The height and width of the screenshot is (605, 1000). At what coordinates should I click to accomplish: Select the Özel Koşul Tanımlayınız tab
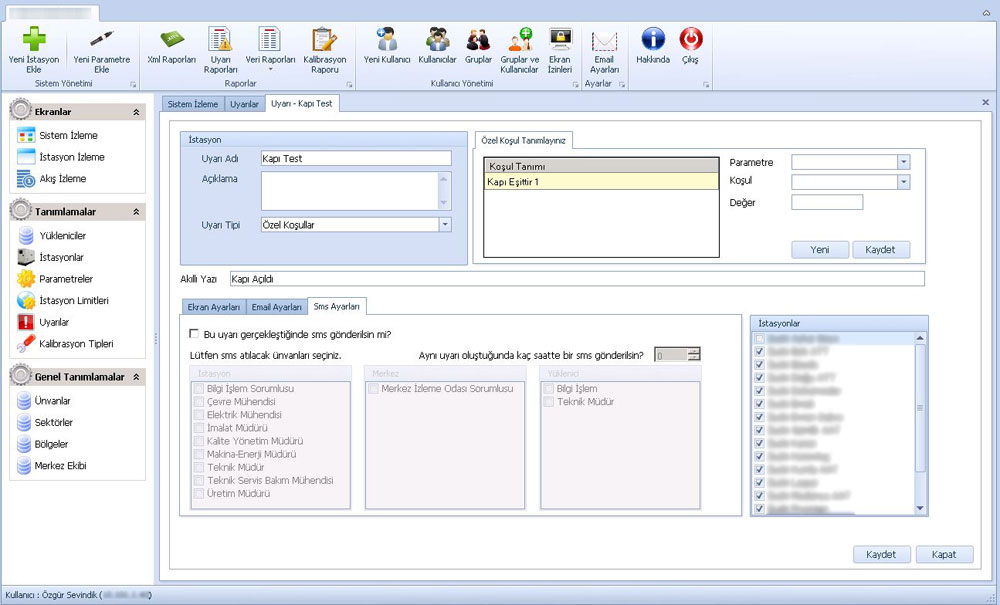pos(524,140)
